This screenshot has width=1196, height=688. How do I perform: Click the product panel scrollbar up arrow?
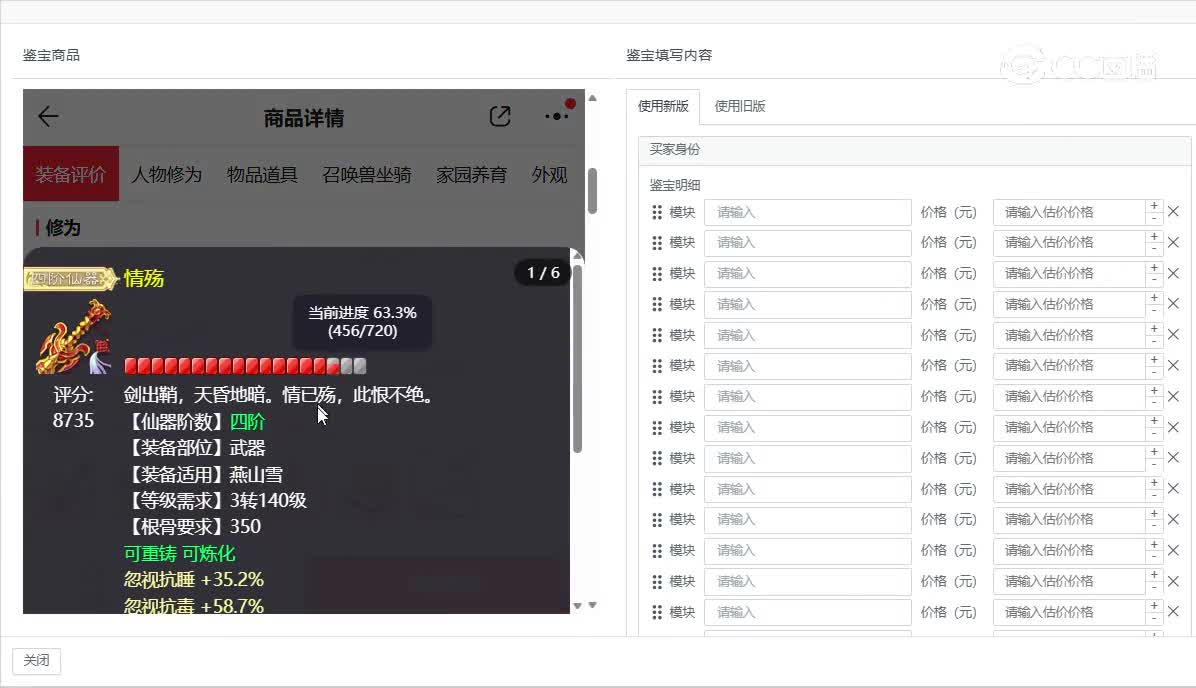(592, 98)
